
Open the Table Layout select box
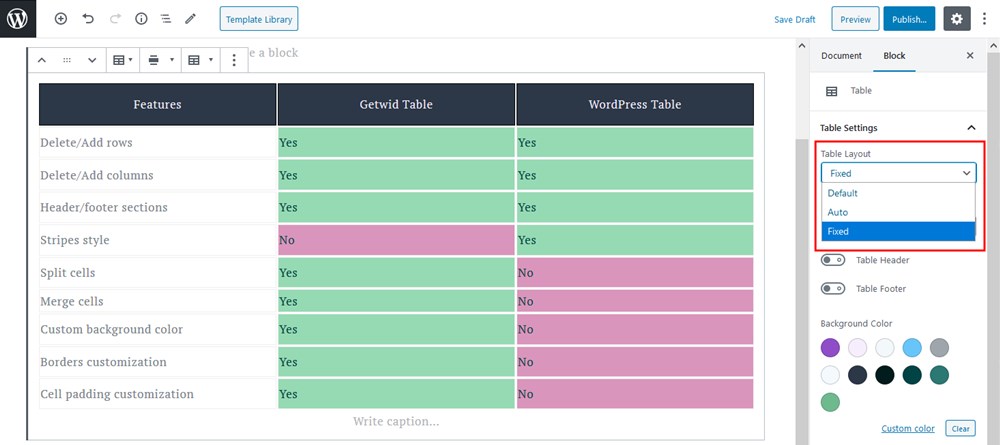click(899, 173)
